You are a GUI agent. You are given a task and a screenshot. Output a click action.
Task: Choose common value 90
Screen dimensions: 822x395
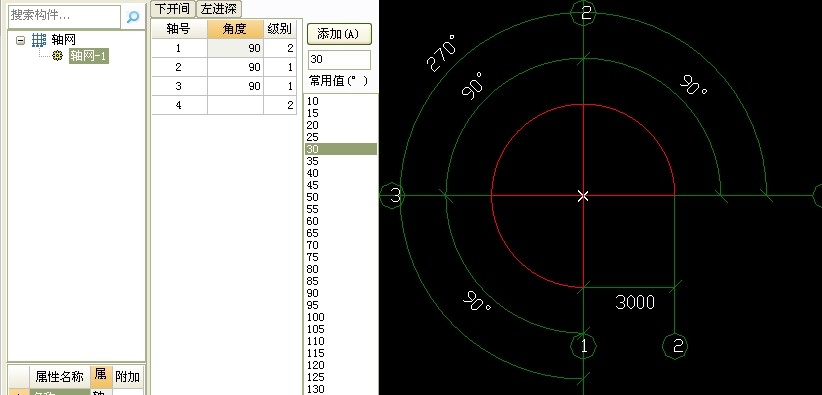341,293
